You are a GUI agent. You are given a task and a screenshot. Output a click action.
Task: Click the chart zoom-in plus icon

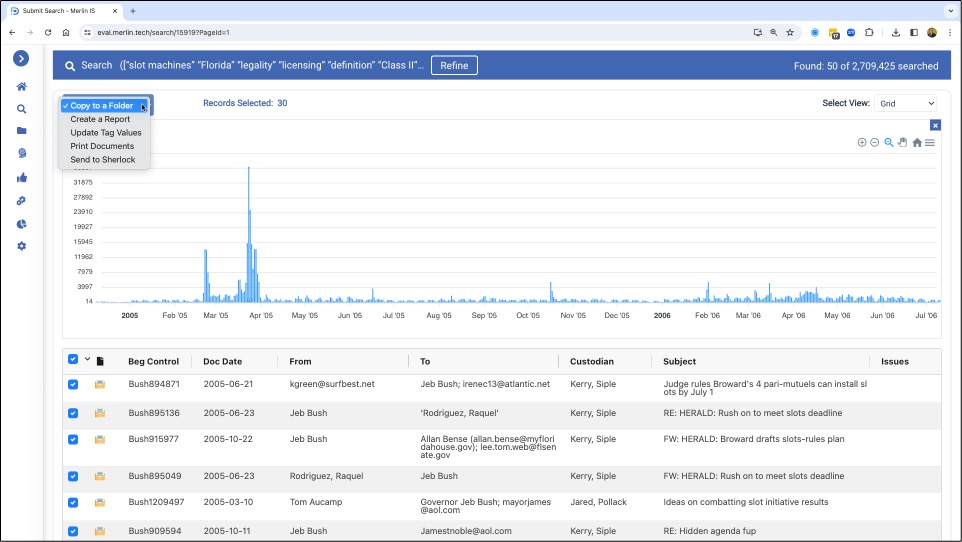(862, 142)
